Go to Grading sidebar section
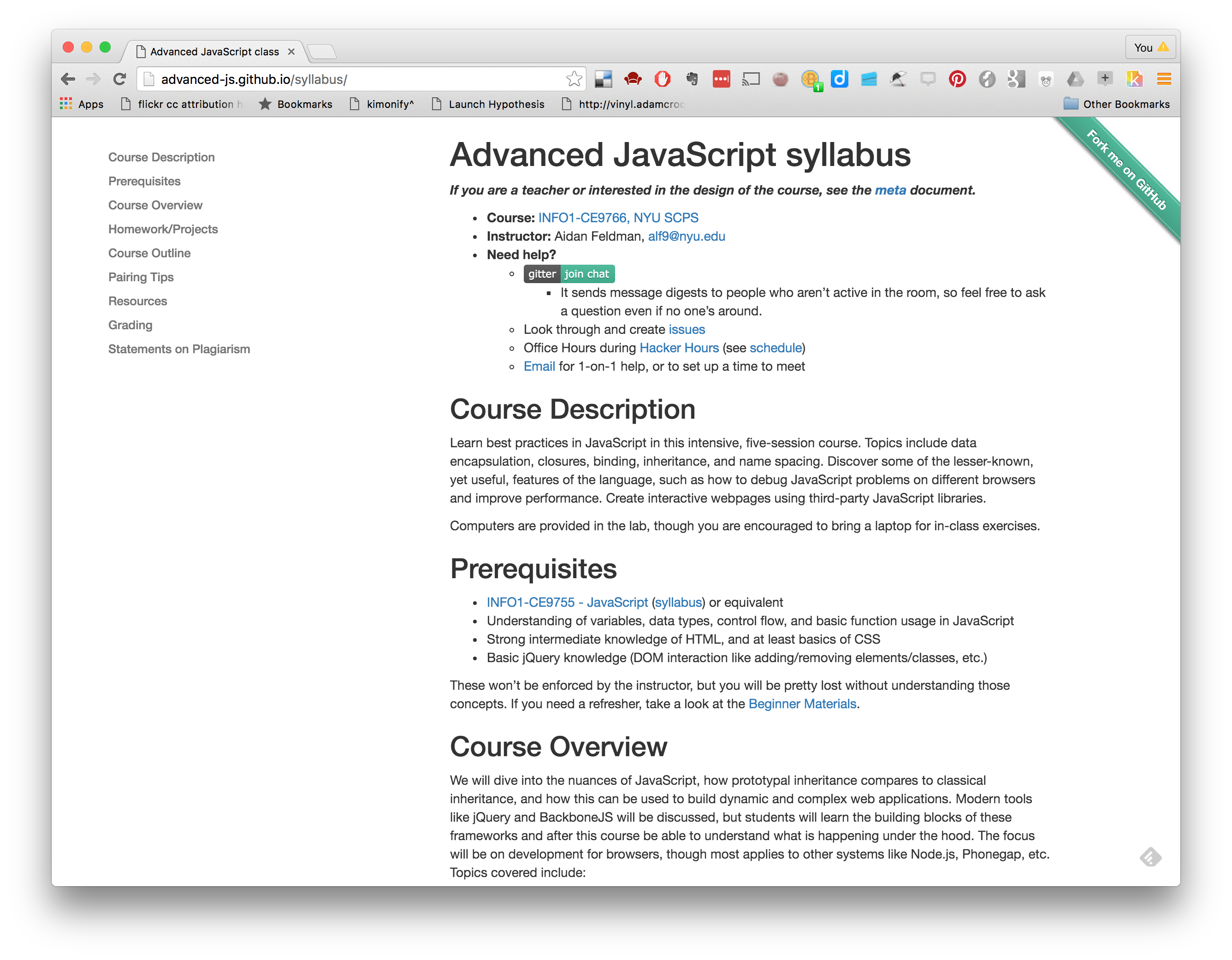 click(130, 325)
